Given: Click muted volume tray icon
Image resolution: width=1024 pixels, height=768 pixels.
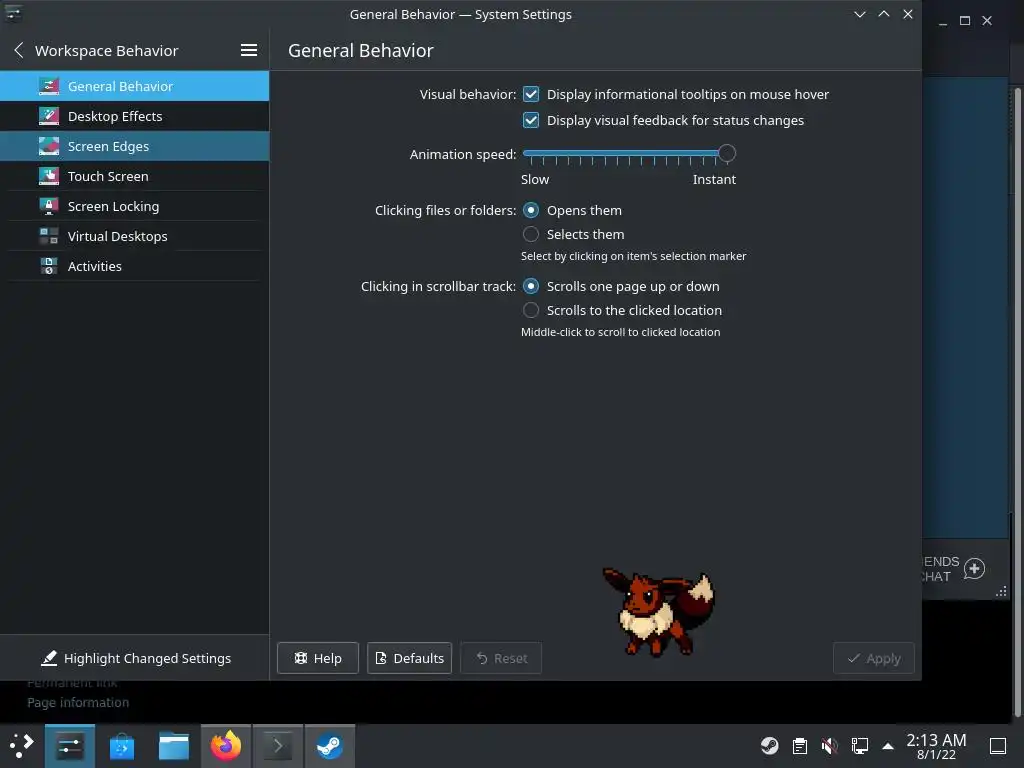Looking at the screenshot, I should click(x=829, y=746).
